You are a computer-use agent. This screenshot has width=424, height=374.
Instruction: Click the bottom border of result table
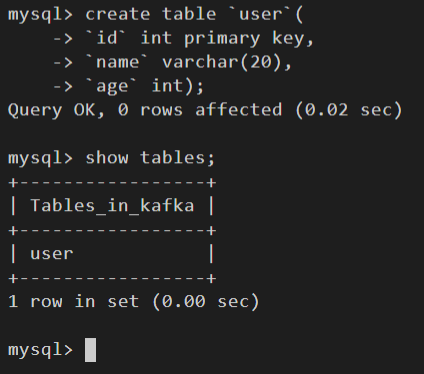pos(112,278)
